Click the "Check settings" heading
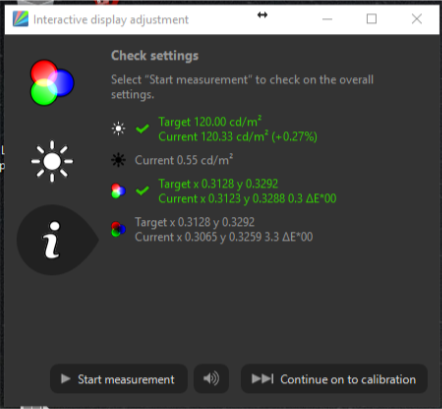The width and height of the screenshot is (442, 409). tap(155, 56)
